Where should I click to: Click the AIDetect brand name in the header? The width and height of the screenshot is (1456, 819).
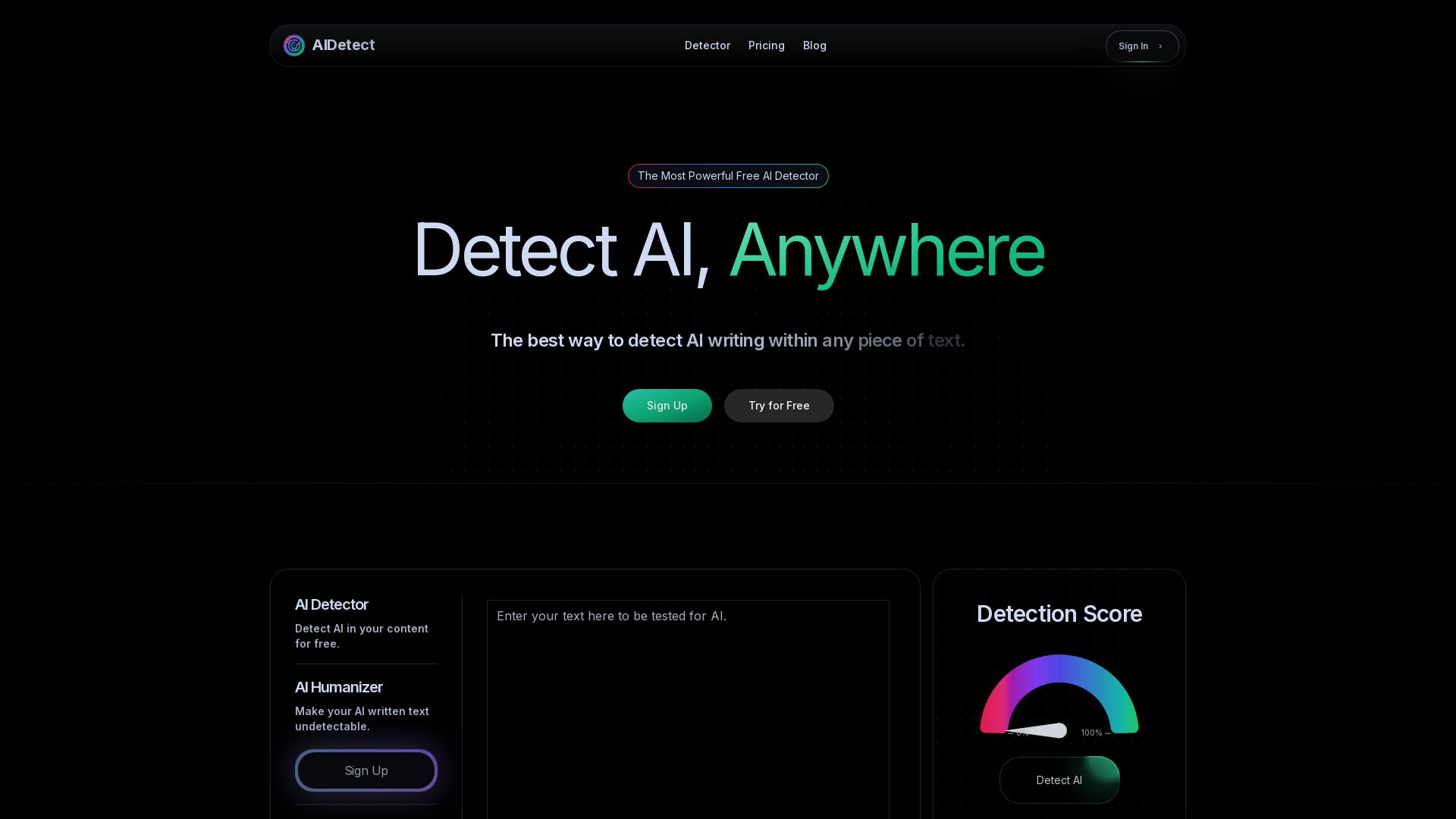pyautogui.click(x=344, y=45)
